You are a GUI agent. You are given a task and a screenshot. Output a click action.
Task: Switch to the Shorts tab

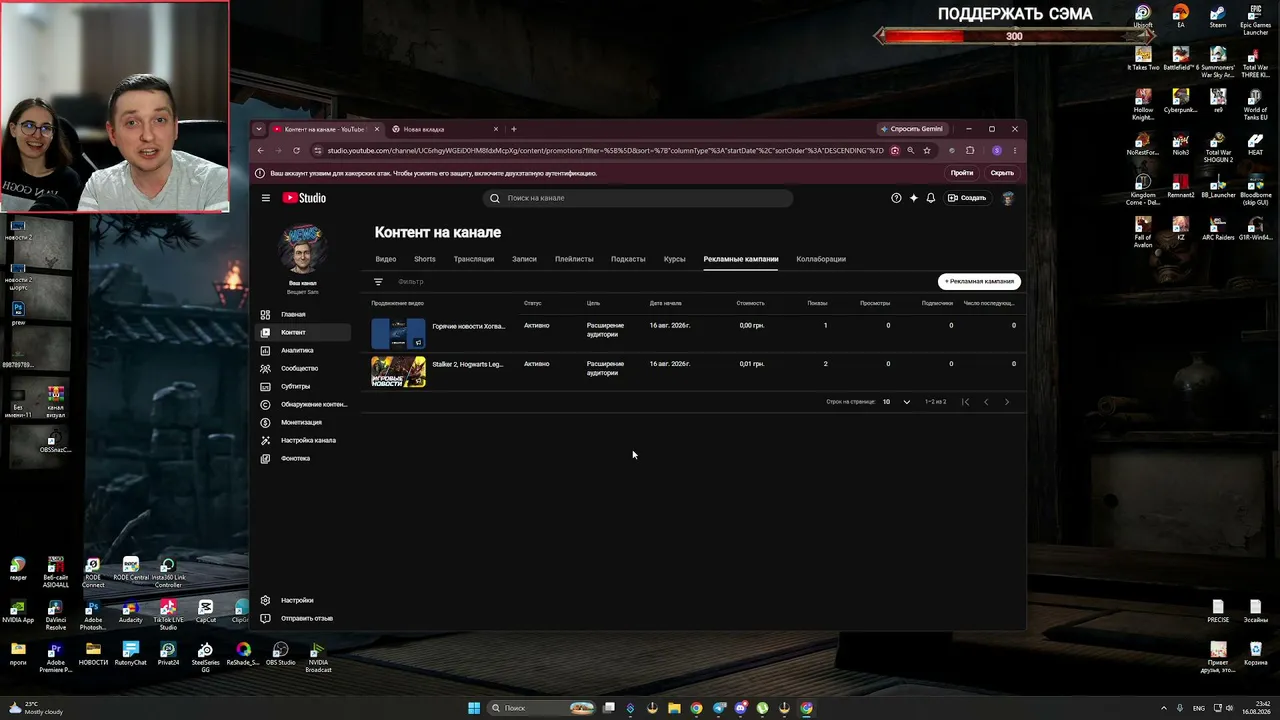click(x=425, y=259)
